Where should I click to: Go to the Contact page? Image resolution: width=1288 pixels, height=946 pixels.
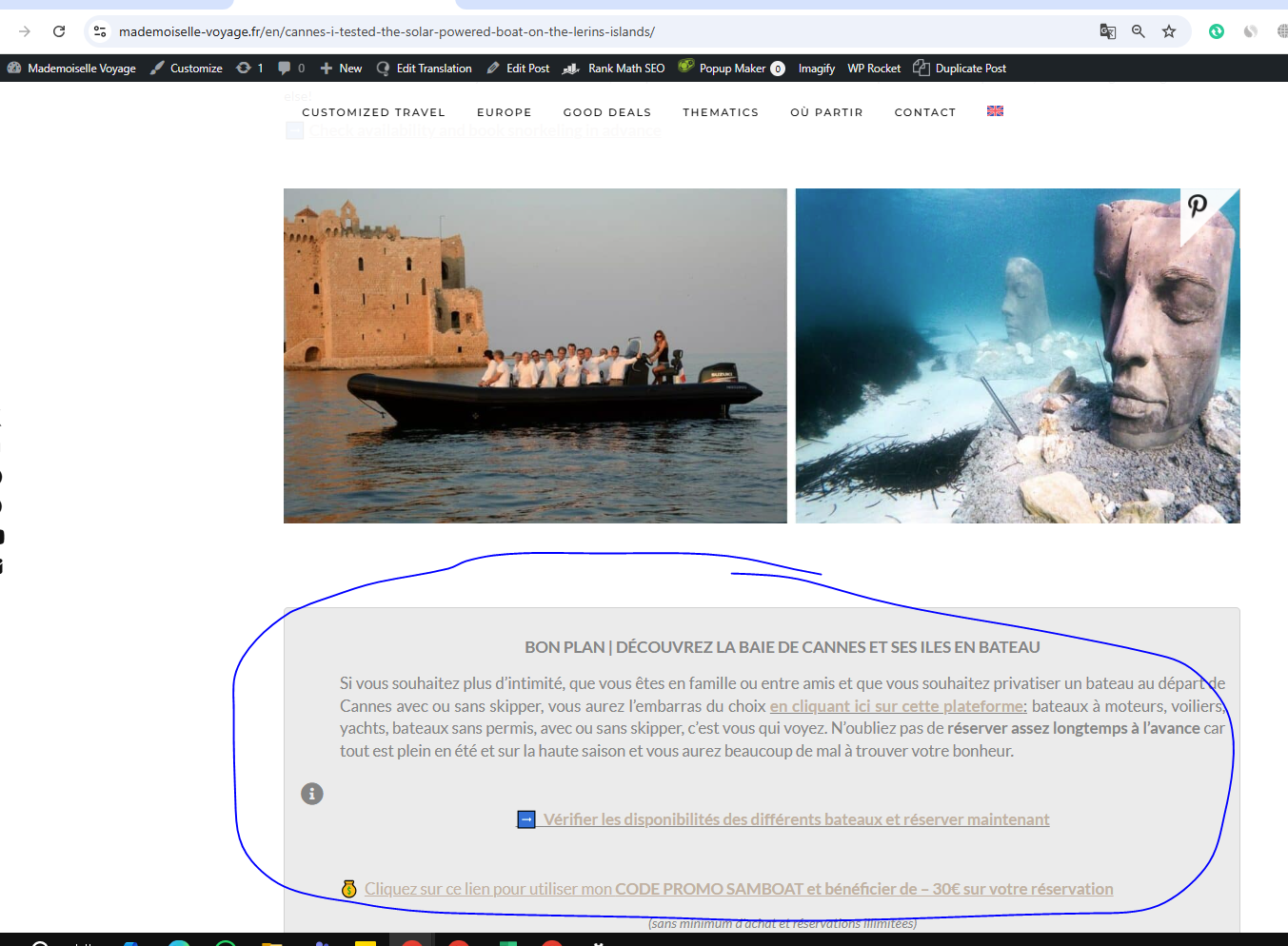point(925,112)
